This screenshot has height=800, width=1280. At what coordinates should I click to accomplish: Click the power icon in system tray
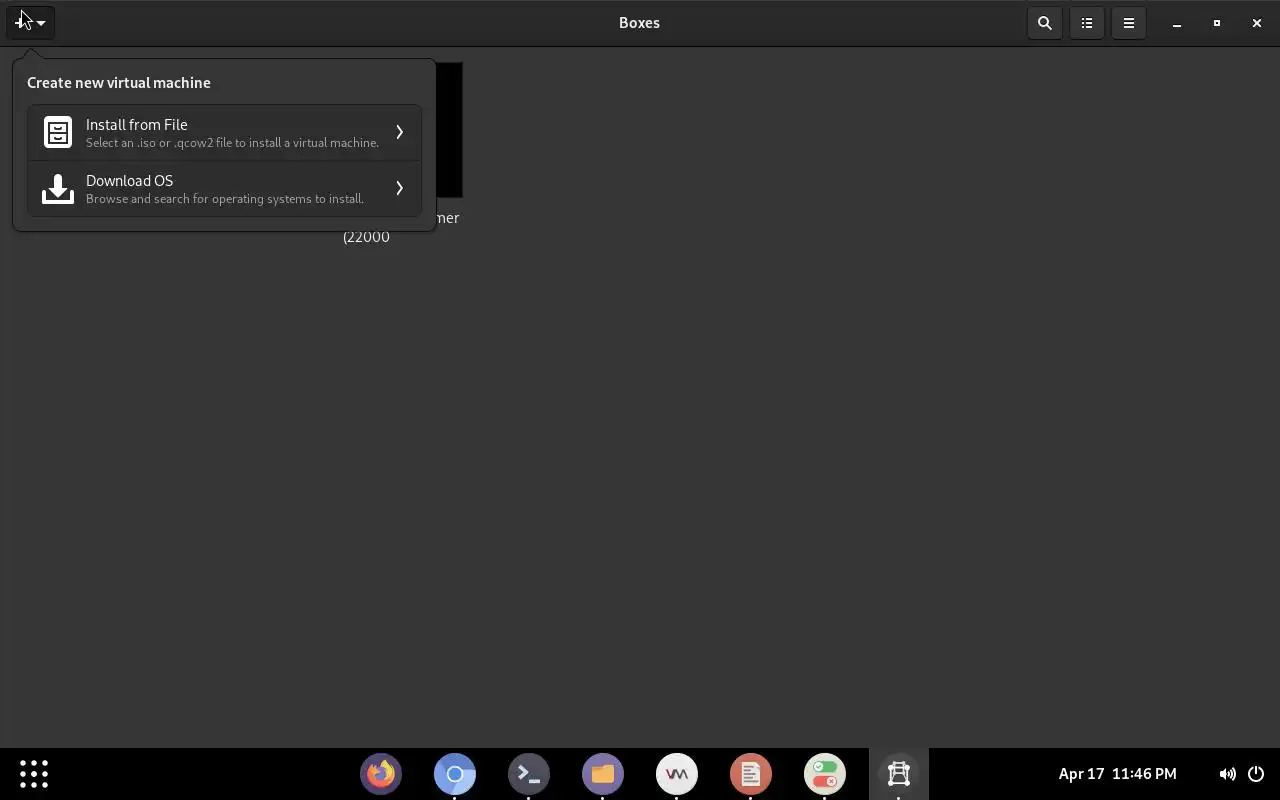pyautogui.click(x=1256, y=774)
